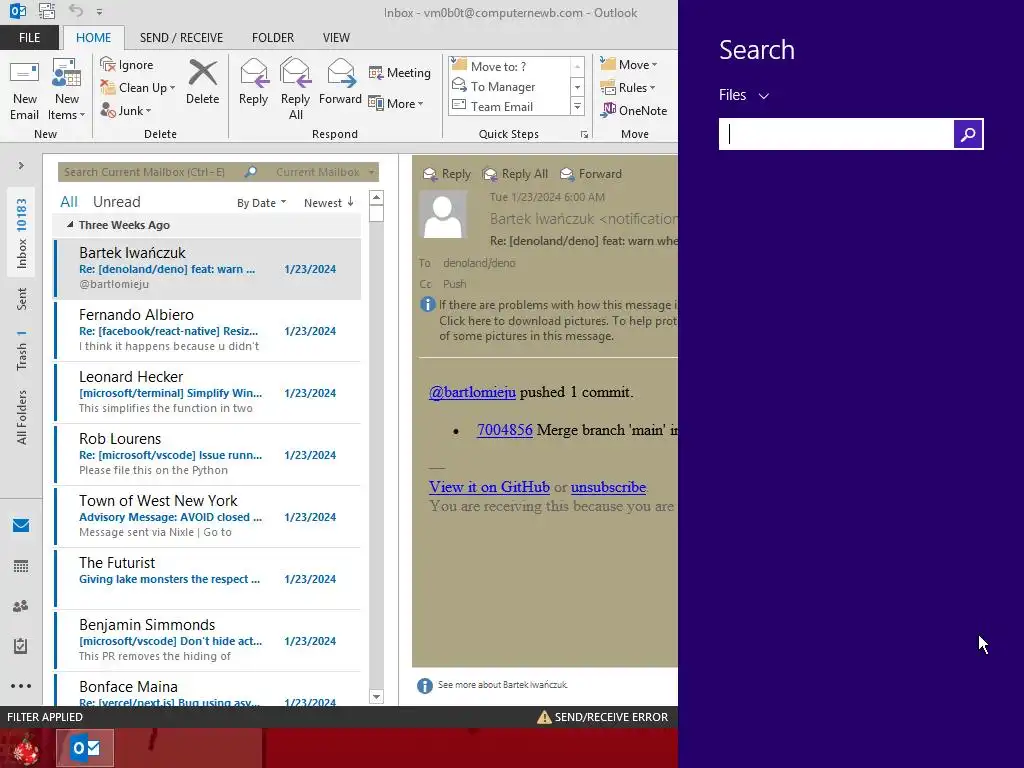Image resolution: width=1024 pixels, height=768 pixels.
Task: Open the Quick Steps dialog launcher
Action: point(584,135)
